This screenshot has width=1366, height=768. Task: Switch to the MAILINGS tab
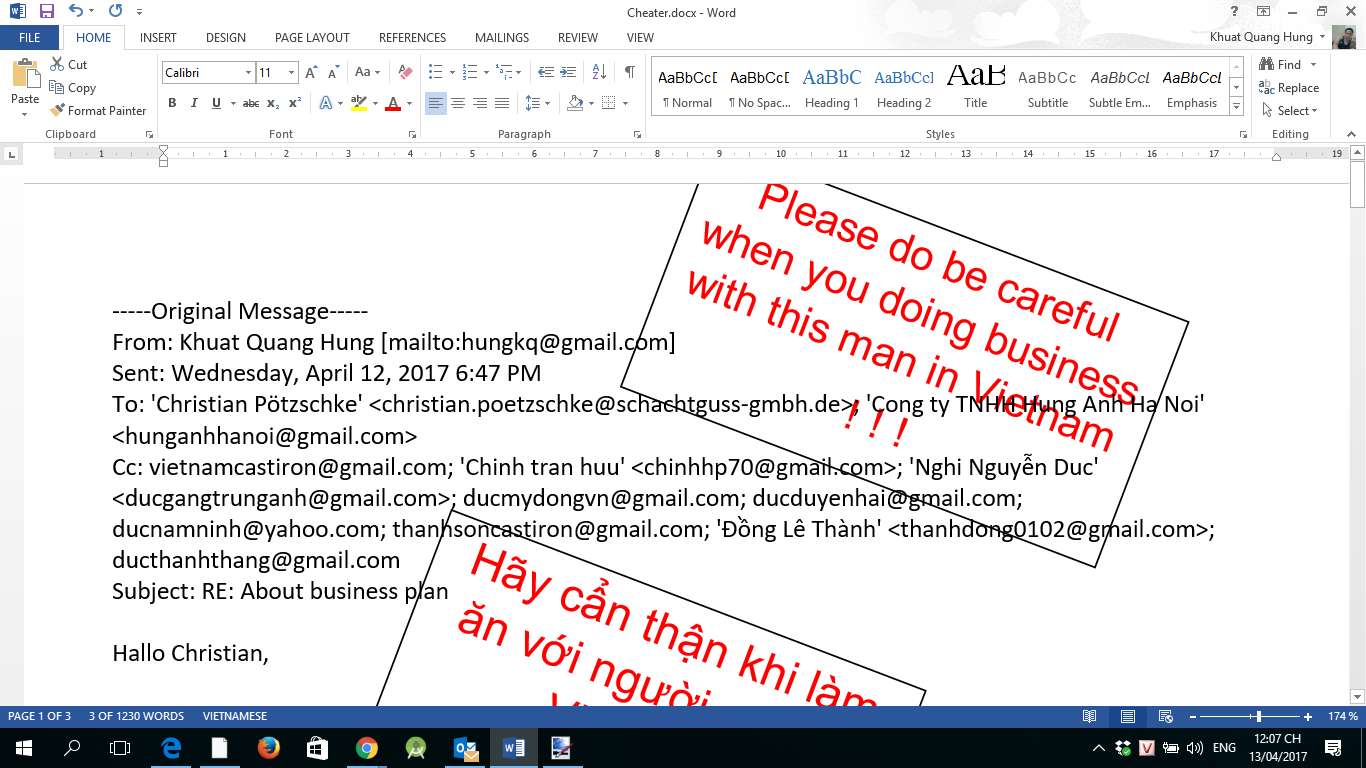502,38
